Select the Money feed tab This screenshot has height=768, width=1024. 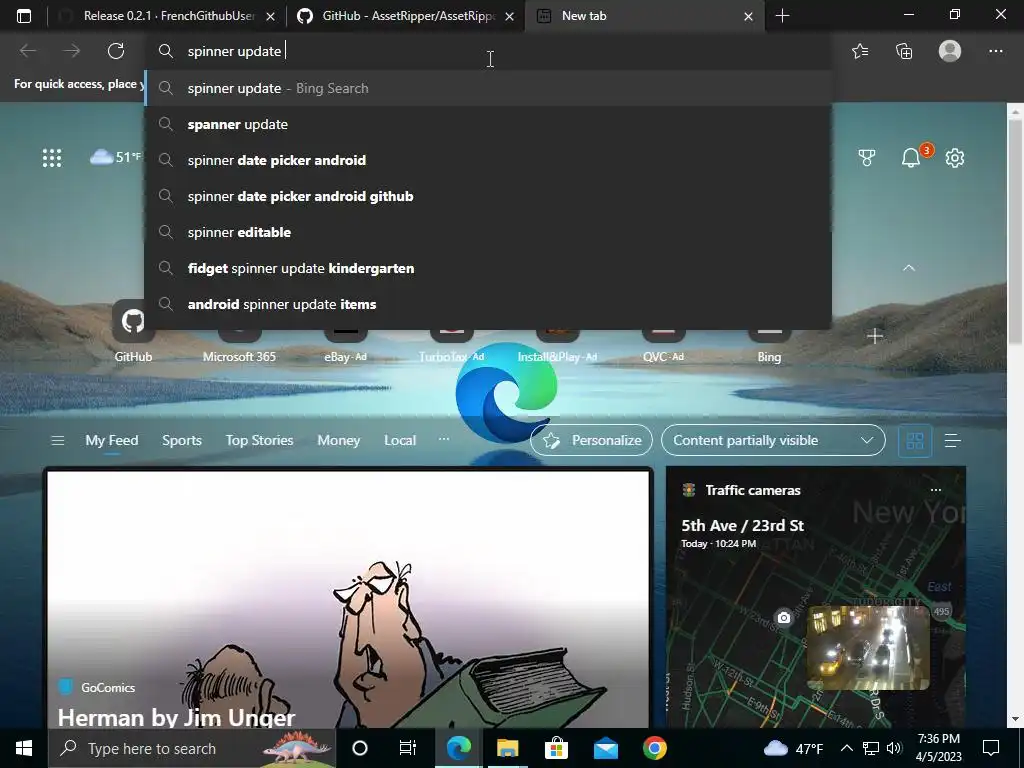(x=338, y=440)
